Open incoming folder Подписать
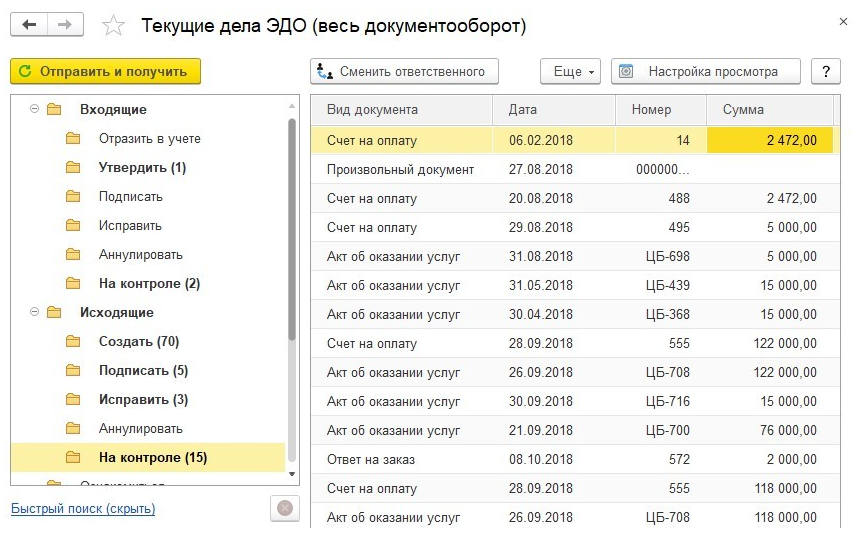Image resolution: width=857 pixels, height=548 pixels. point(131,197)
